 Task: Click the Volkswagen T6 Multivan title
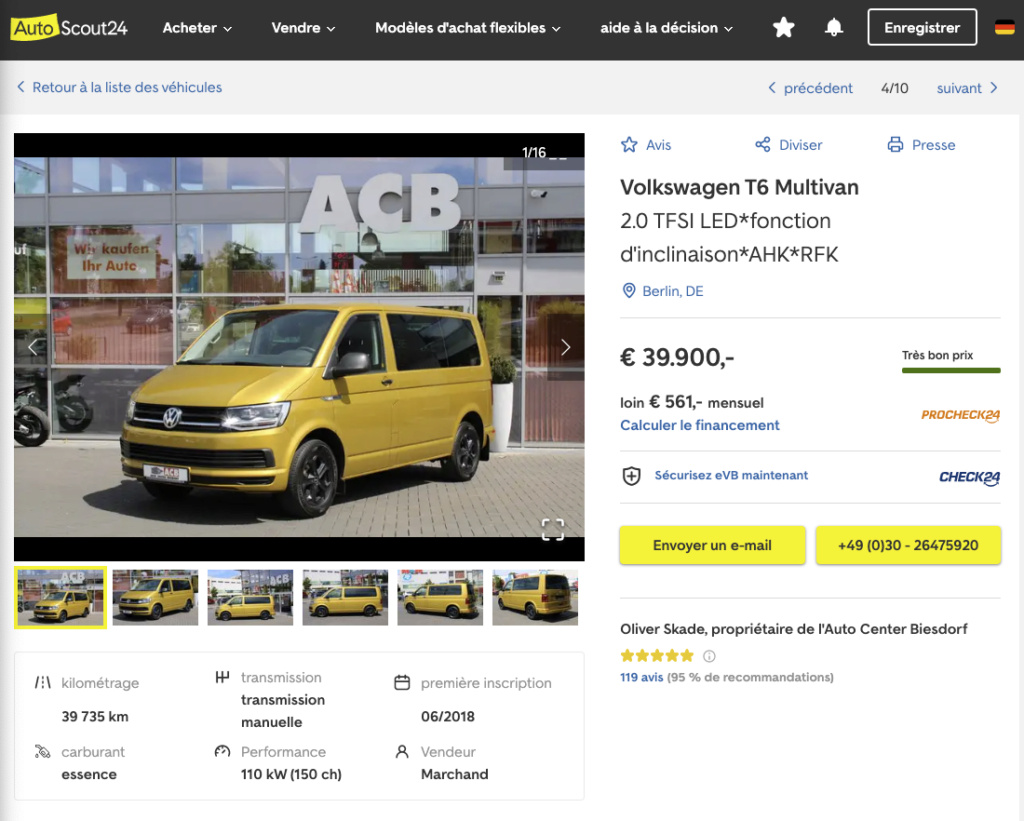[x=739, y=187]
